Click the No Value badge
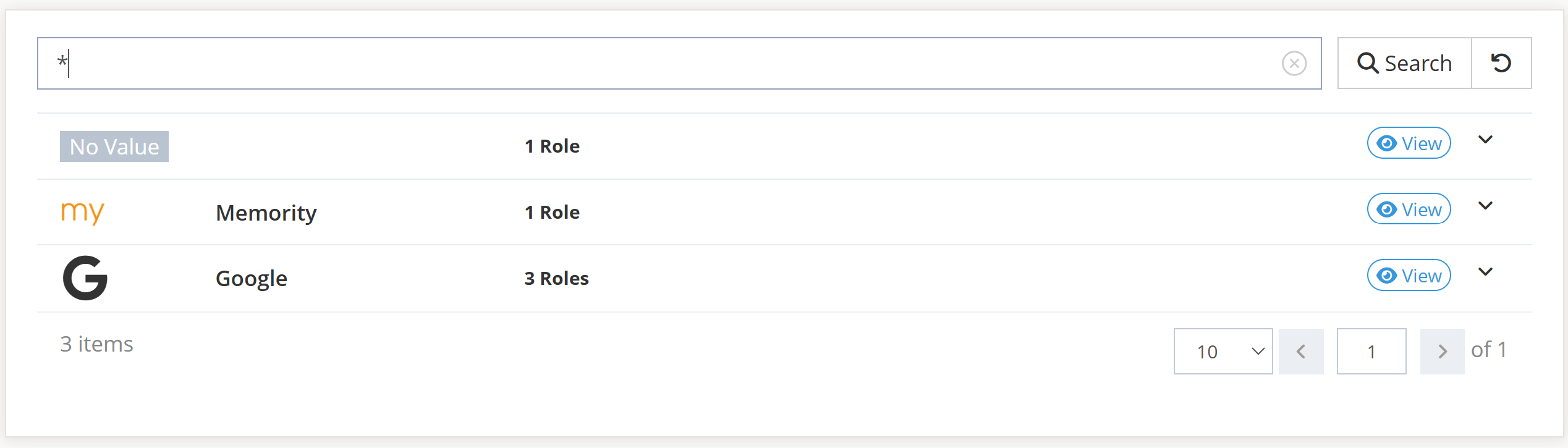This screenshot has width=1568, height=448. 114,146
